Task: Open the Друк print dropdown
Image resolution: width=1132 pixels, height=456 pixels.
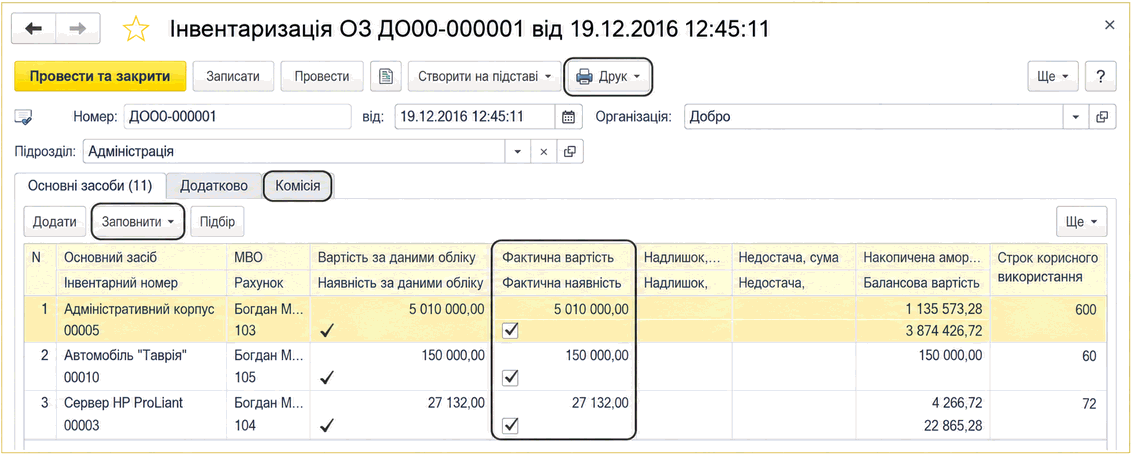Action: [x=609, y=76]
